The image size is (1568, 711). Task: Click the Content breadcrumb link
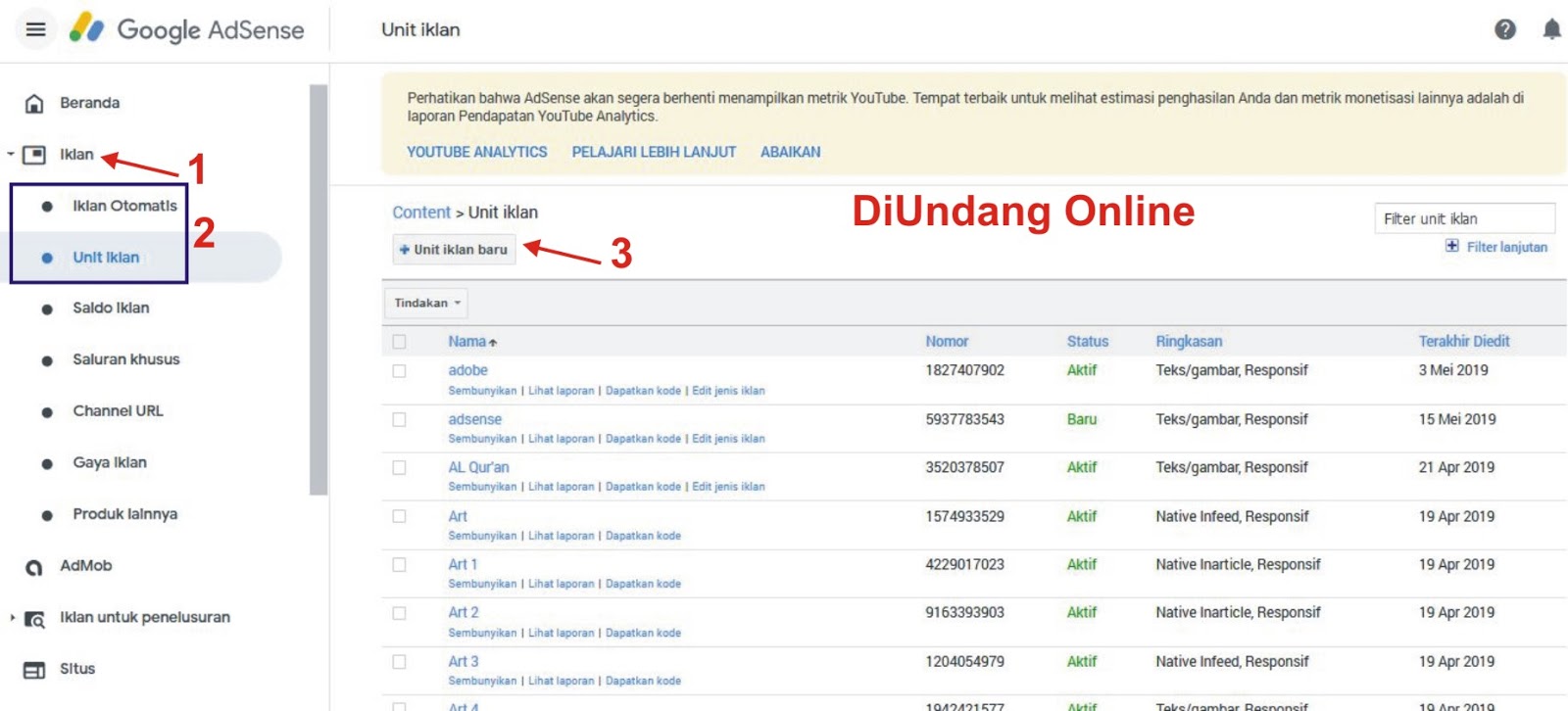pos(421,213)
